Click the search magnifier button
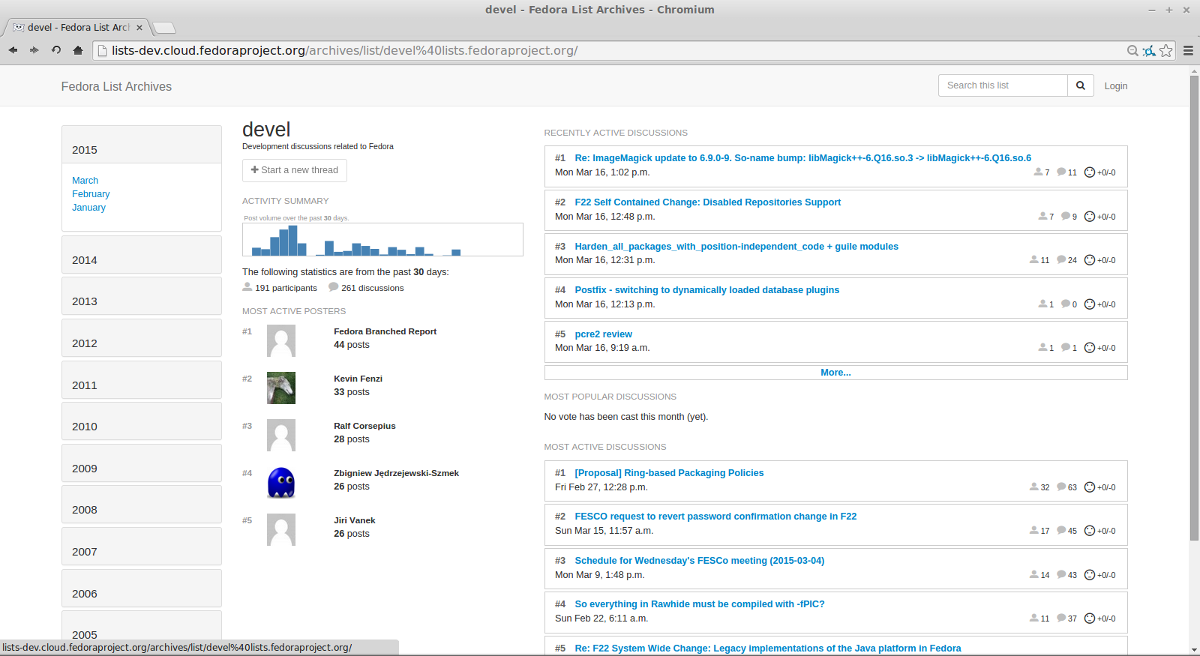The image size is (1200, 656). point(1080,86)
